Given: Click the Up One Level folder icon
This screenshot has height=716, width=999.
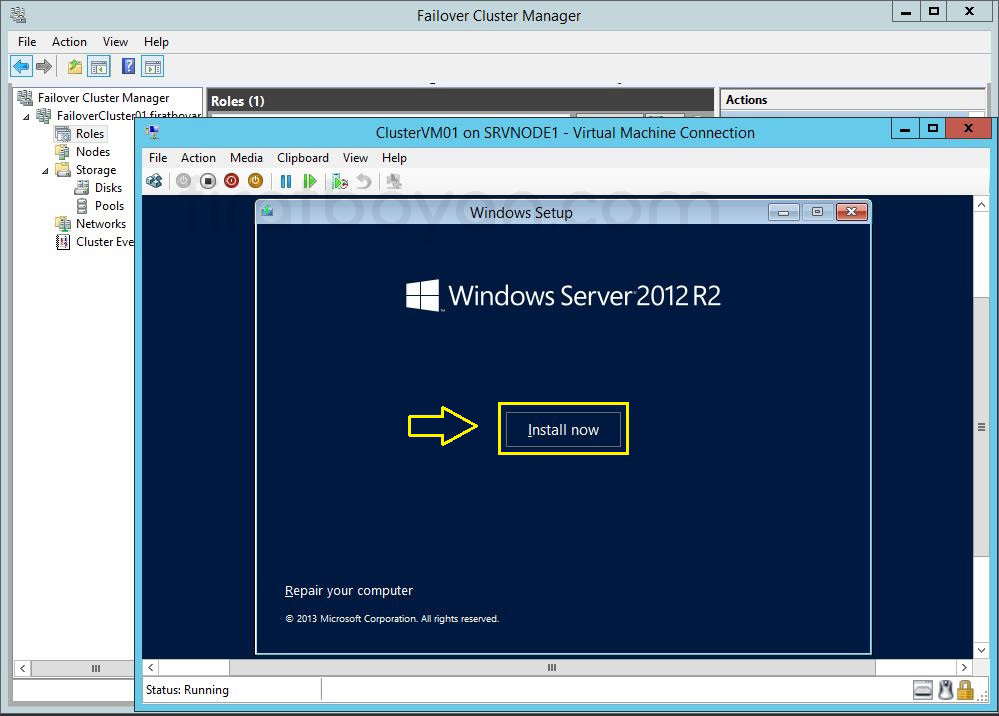Looking at the screenshot, I should tap(75, 66).
